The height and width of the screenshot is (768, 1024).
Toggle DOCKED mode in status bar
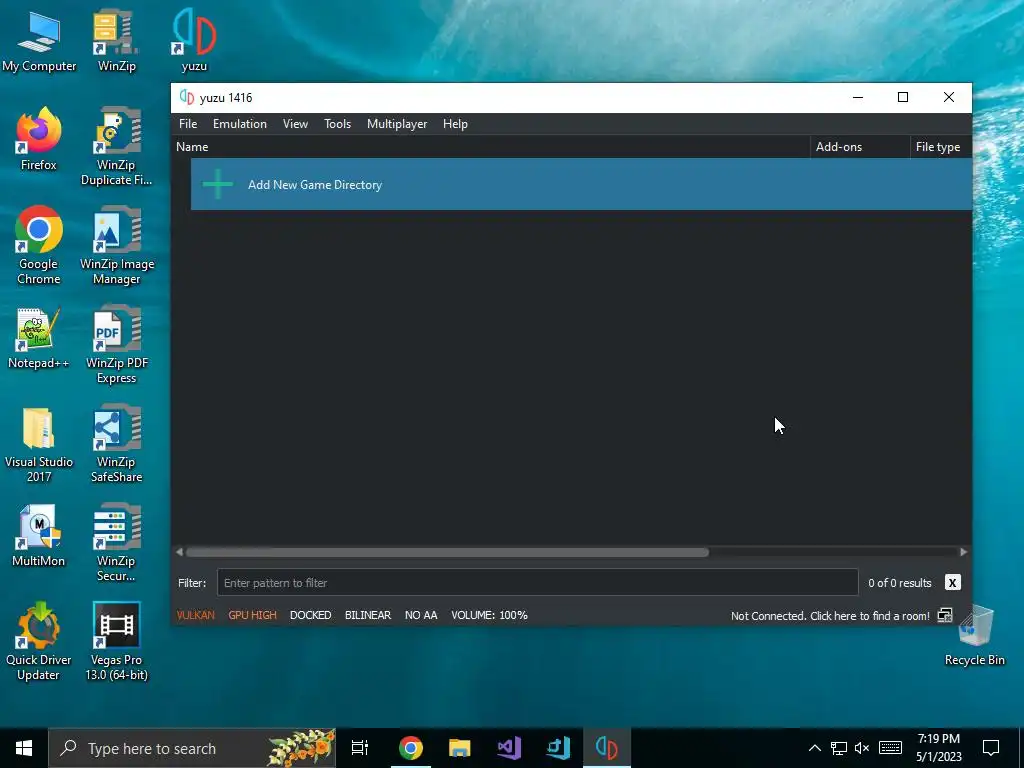pos(310,615)
